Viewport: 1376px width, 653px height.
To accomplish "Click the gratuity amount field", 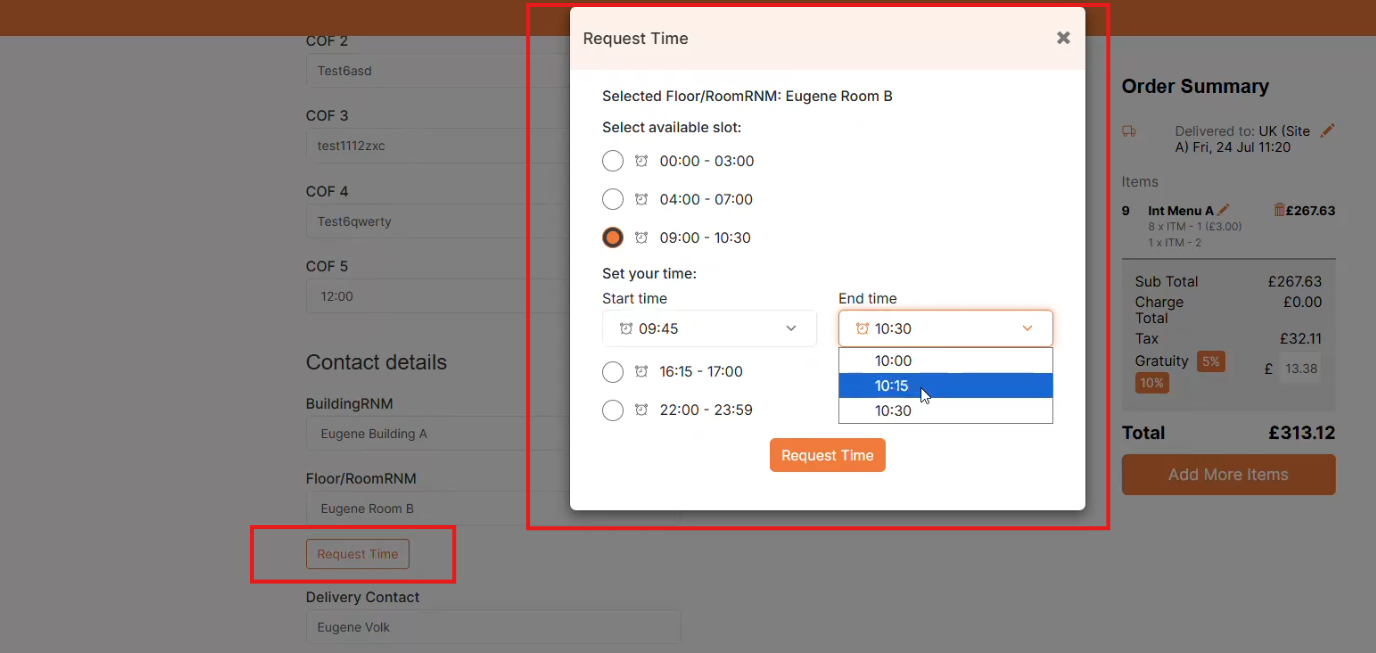I will pyautogui.click(x=1300, y=369).
